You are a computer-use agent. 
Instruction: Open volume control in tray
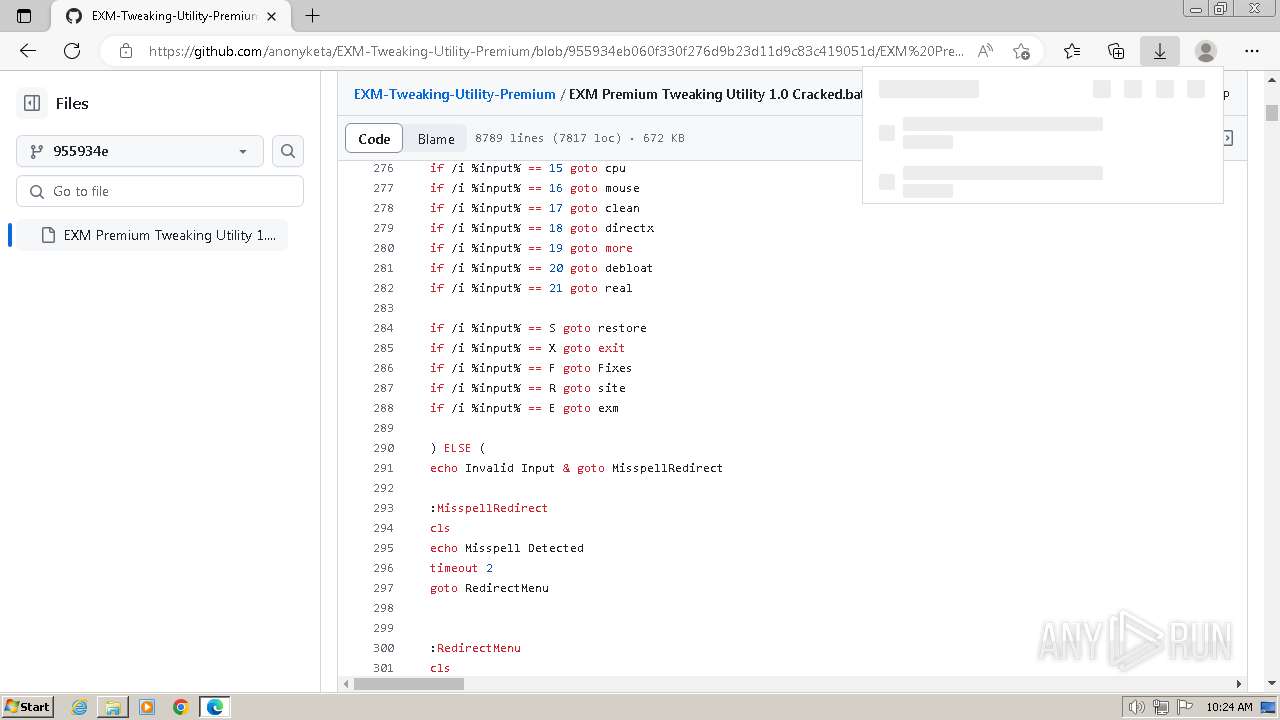[1138, 707]
